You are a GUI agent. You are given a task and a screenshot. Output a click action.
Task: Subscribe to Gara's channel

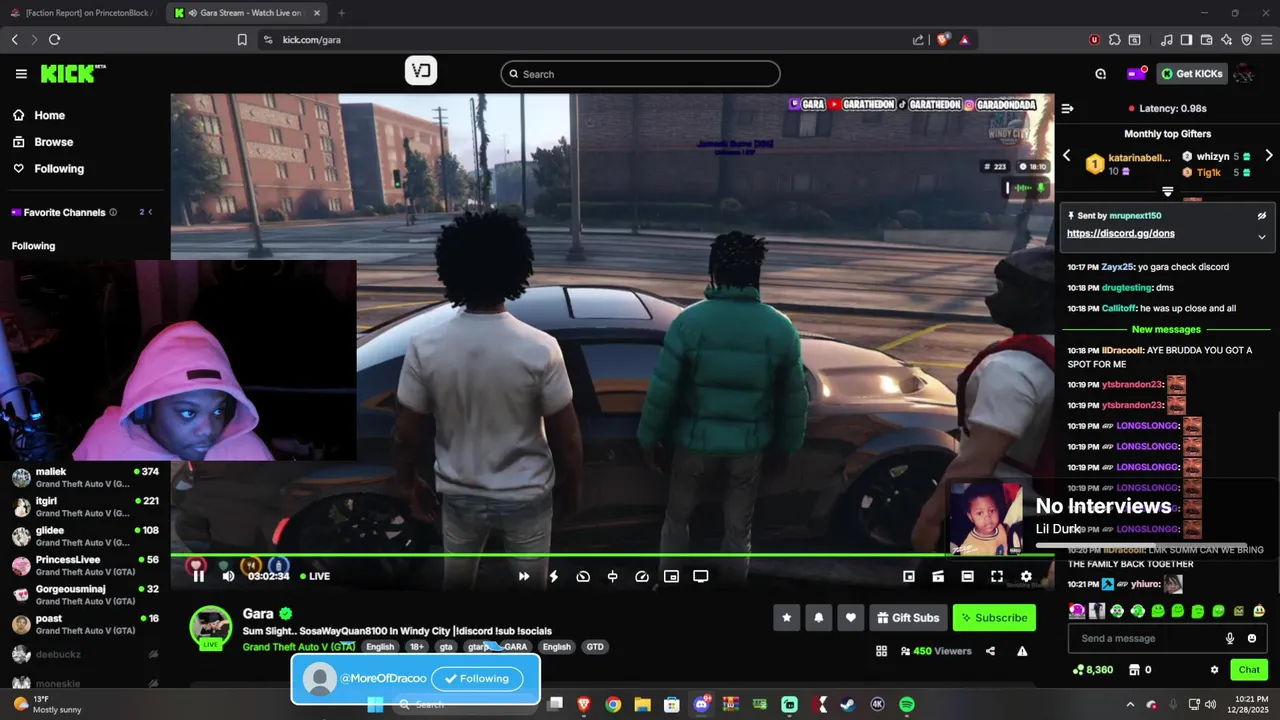[994, 618]
